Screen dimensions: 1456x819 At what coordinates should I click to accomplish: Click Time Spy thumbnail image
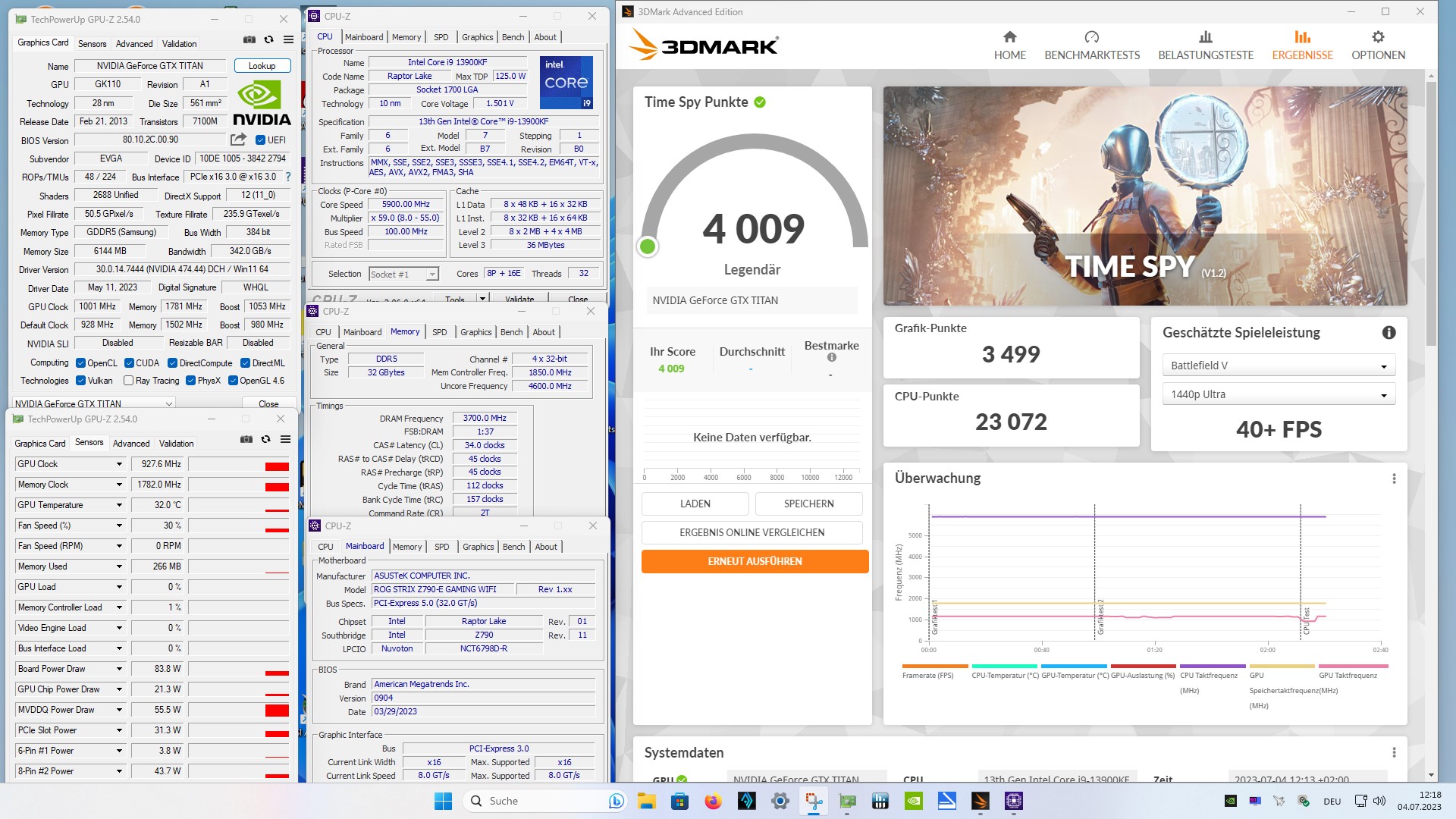[x=1145, y=196]
